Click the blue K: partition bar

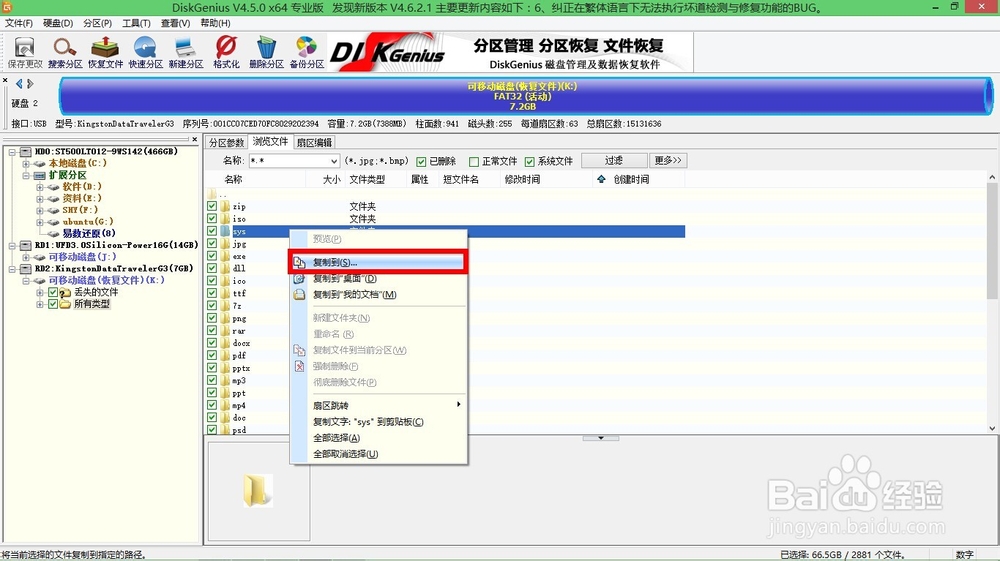pyautogui.click(x=526, y=96)
